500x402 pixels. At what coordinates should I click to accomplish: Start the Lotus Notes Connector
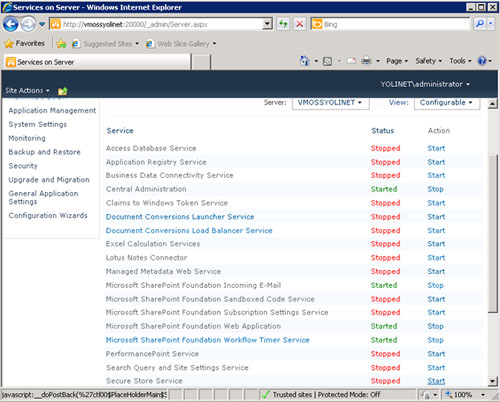[x=436, y=258]
